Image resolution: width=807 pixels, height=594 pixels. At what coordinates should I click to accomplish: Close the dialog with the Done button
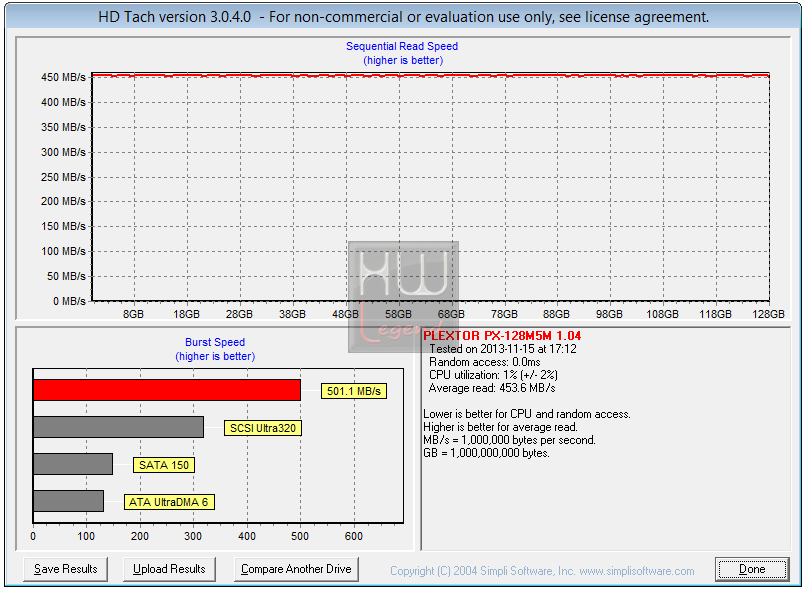point(752,569)
